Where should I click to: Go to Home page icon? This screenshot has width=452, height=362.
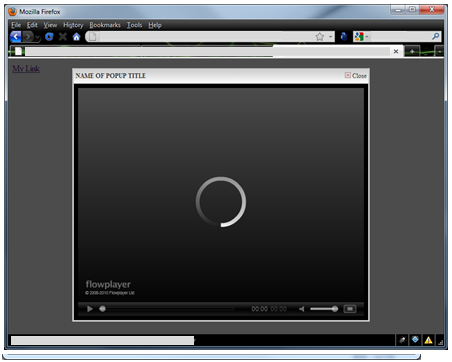pos(76,37)
